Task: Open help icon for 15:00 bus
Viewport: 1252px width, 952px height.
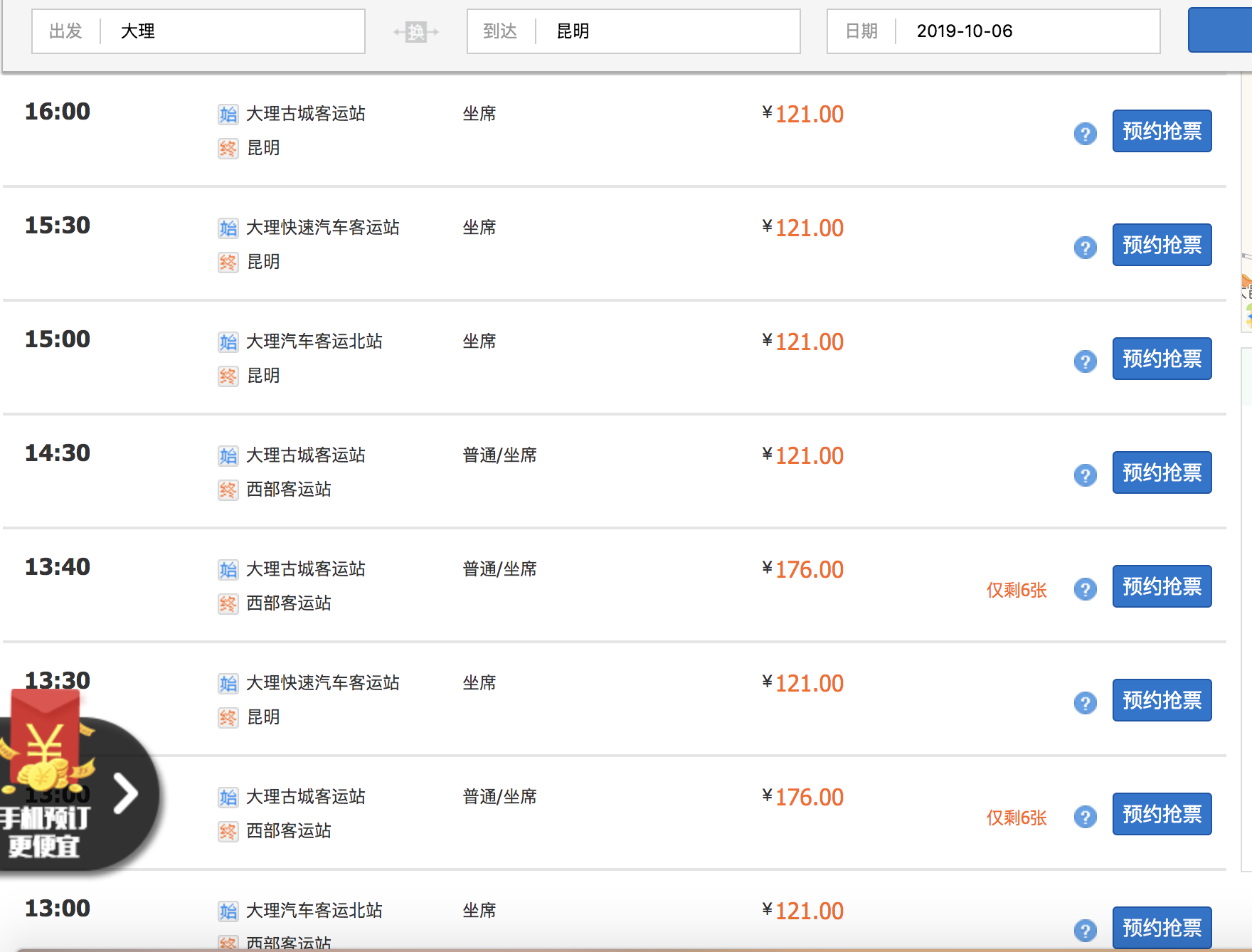Action: (1085, 361)
